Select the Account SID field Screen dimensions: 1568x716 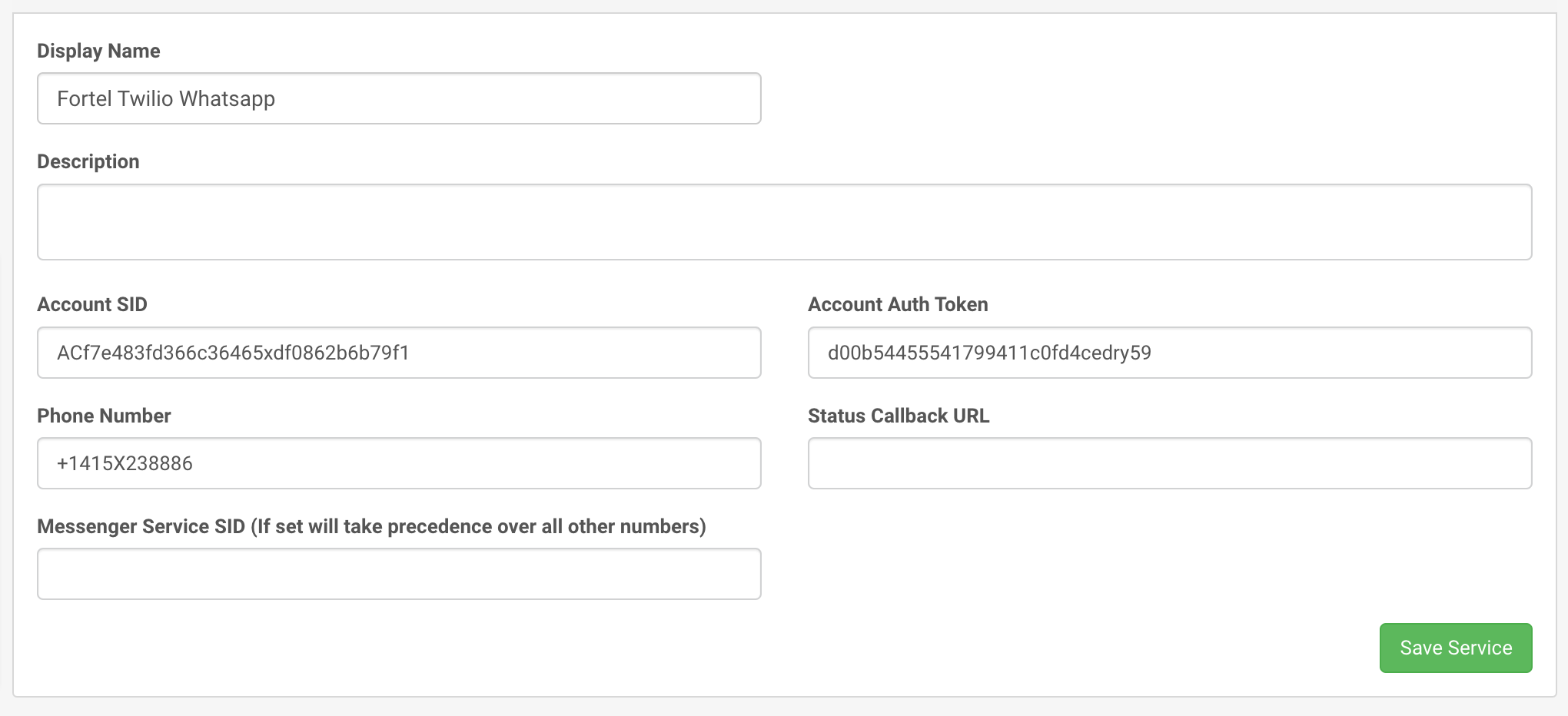(399, 353)
